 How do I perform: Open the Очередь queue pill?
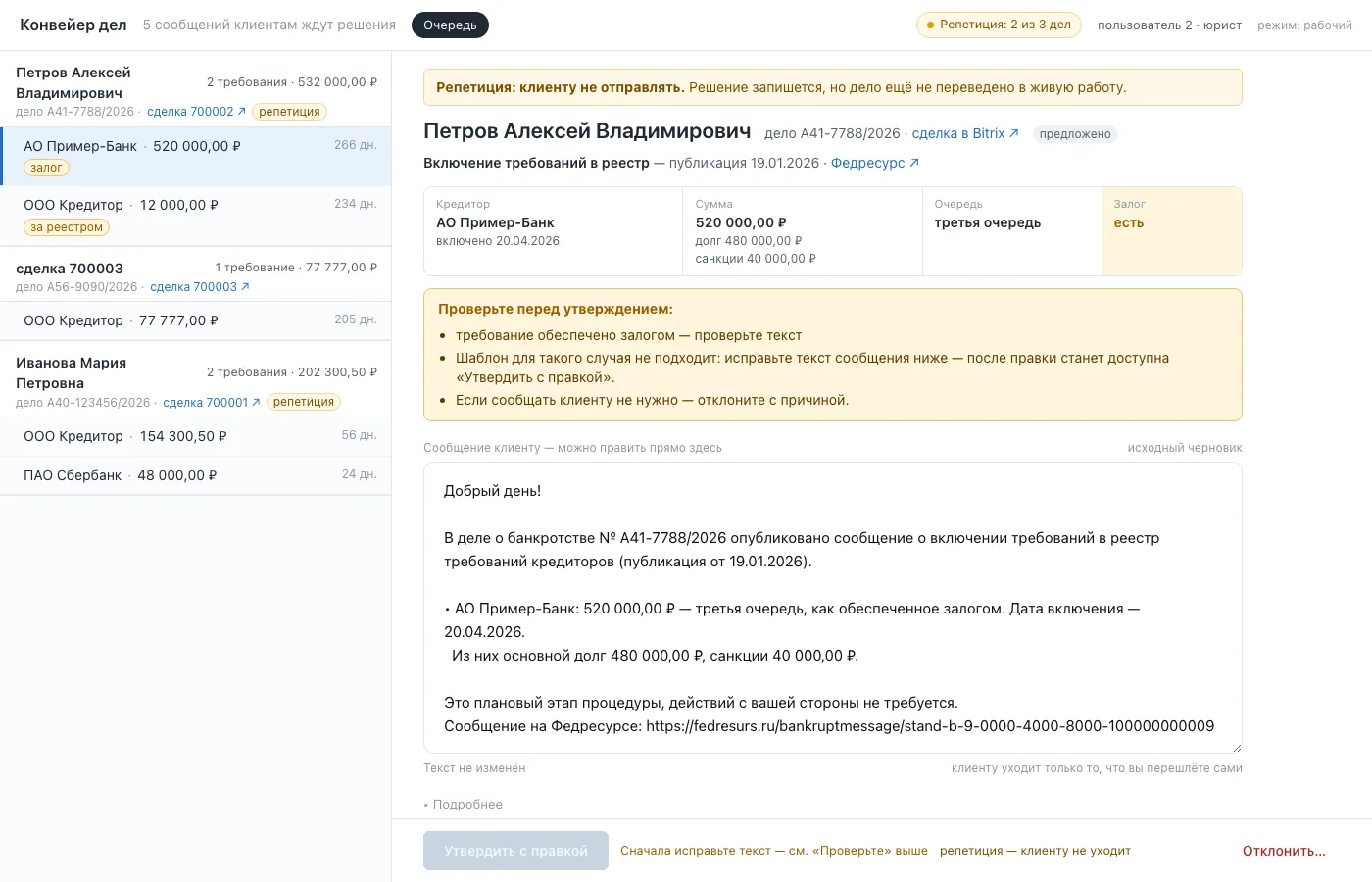pos(450,25)
